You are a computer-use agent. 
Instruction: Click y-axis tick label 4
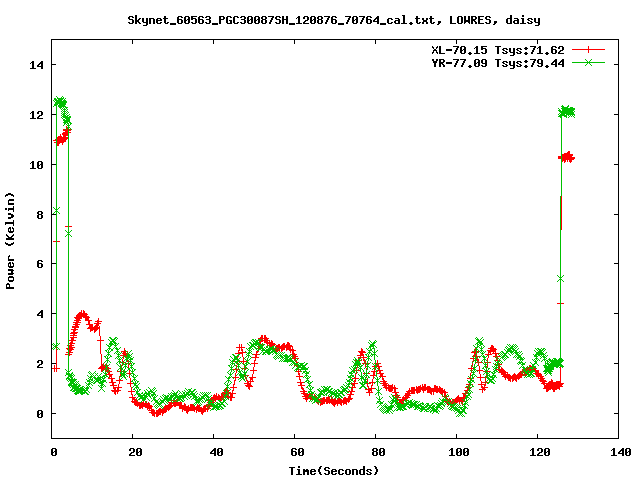click(x=40, y=314)
